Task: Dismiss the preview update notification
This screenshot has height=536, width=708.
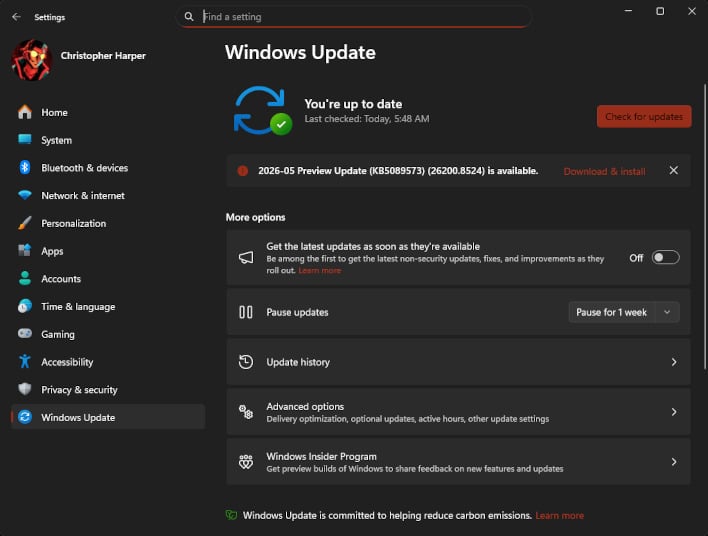Action: point(674,170)
